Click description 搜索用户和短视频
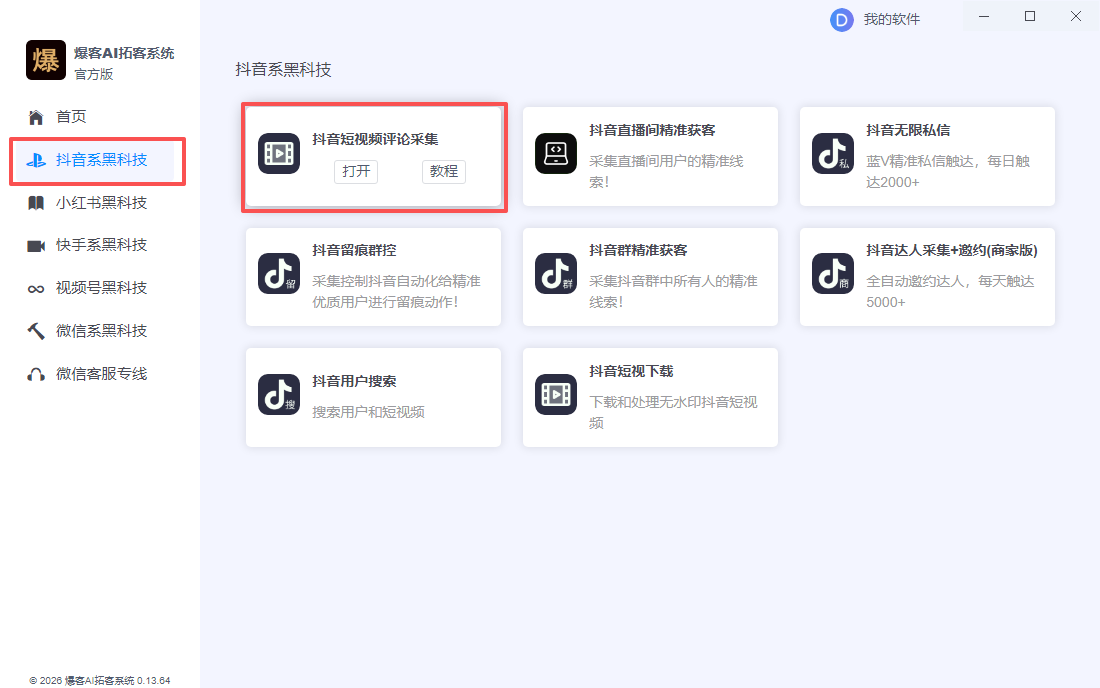1100x688 pixels. pos(368,412)
